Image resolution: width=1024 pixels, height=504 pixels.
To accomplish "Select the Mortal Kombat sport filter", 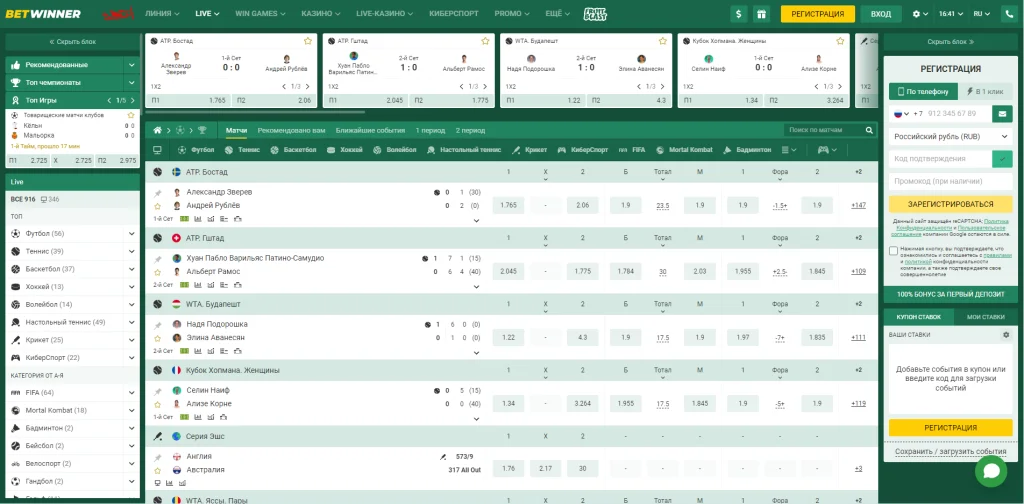I will point(684,150).
